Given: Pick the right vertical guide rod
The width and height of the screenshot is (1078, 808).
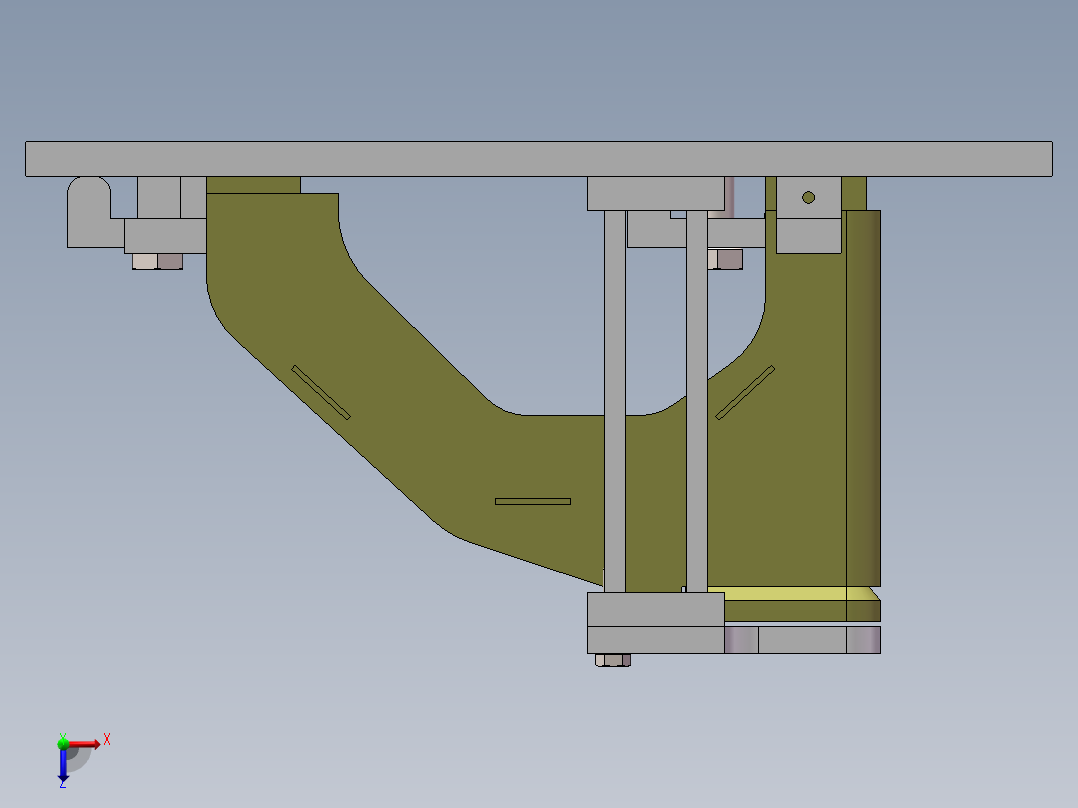Looking at the screenshot, I should 696,401.
